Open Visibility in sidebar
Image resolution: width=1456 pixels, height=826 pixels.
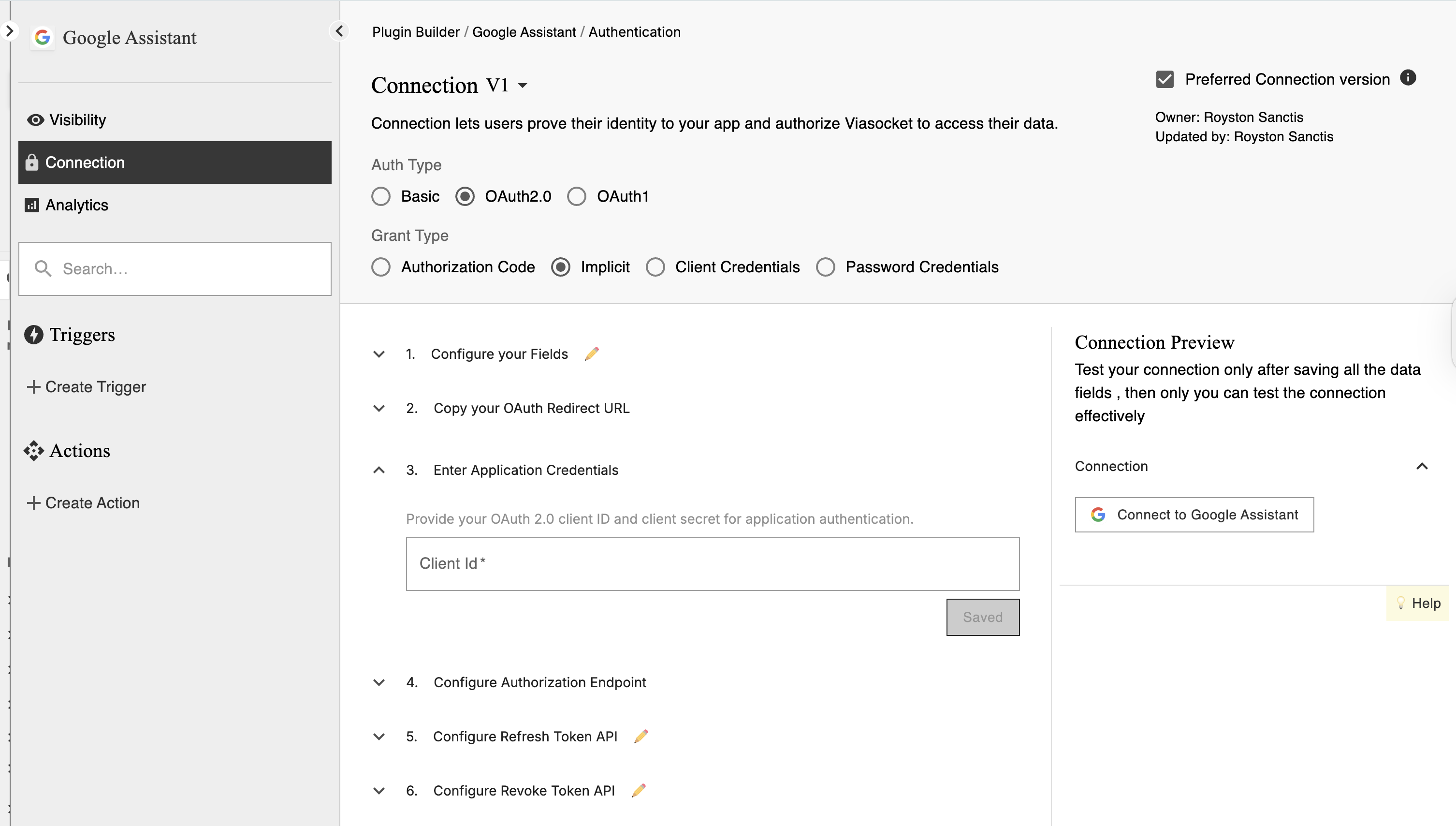[x=175, y=120]
